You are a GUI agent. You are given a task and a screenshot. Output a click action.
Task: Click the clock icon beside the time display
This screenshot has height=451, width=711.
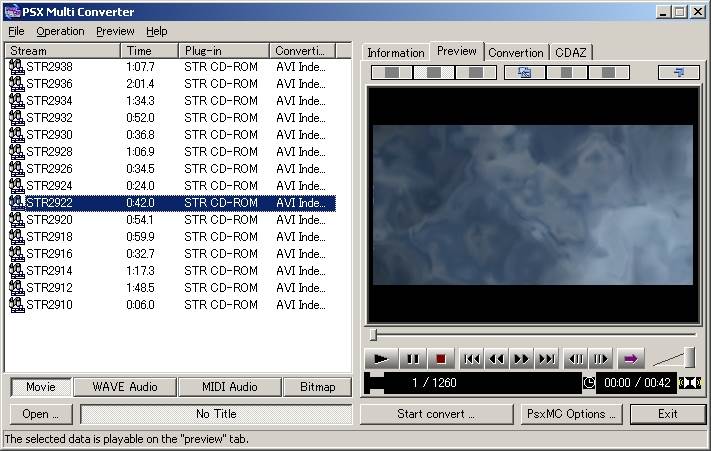[x=589, y=383]
